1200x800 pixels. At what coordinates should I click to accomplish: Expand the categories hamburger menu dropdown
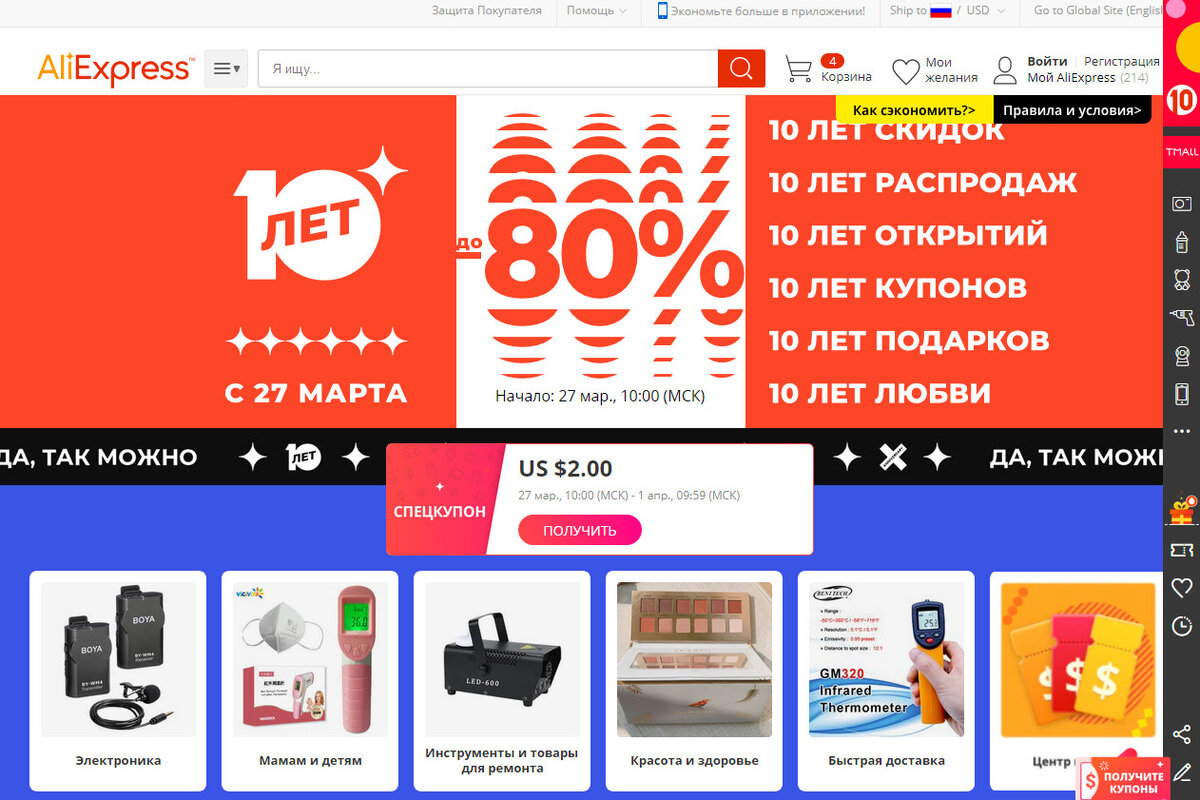tap(226, 69)
